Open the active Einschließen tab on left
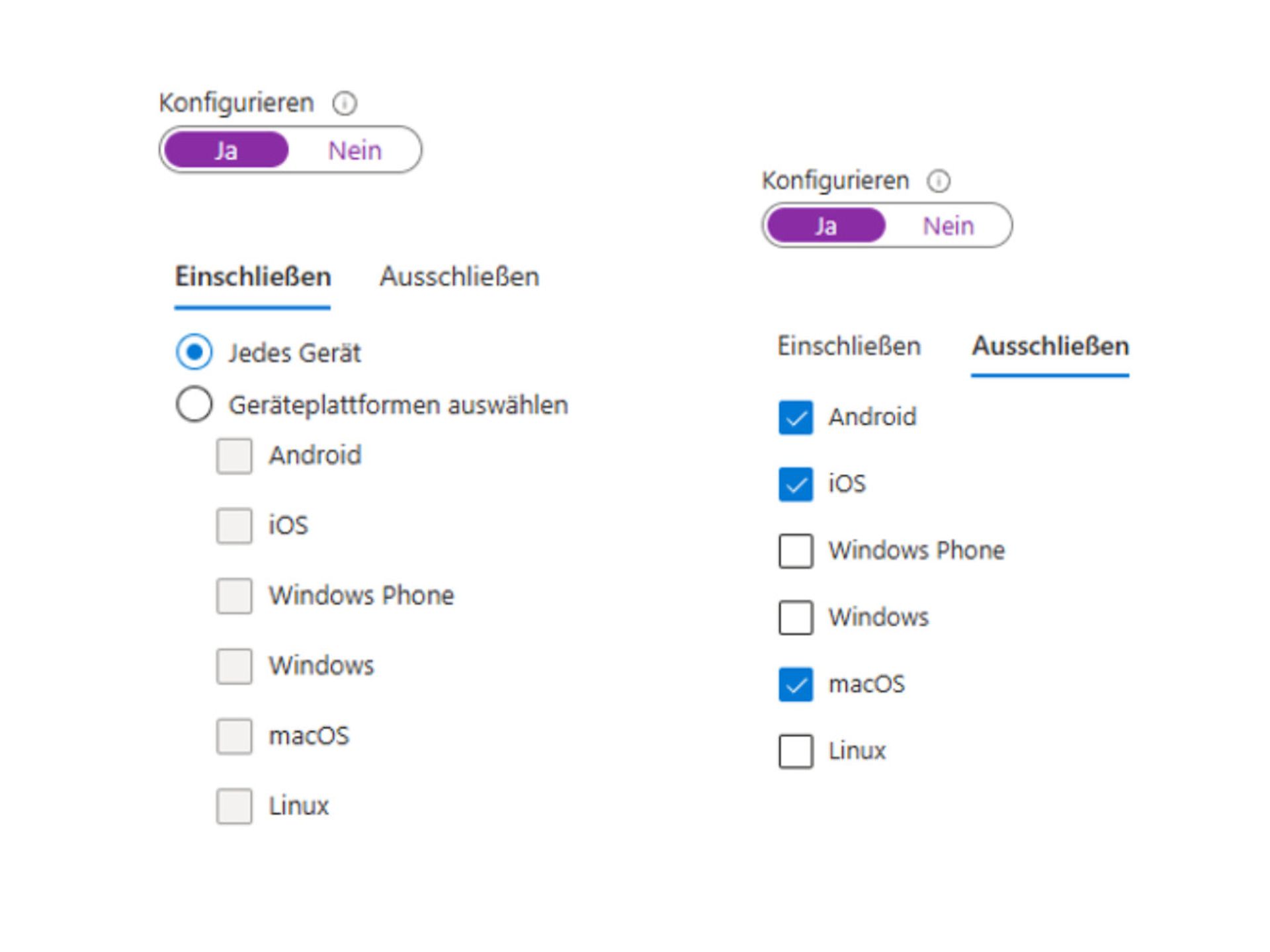This screenshot has width=1270, height=952. pyautogui.click(x=253, y=277)
